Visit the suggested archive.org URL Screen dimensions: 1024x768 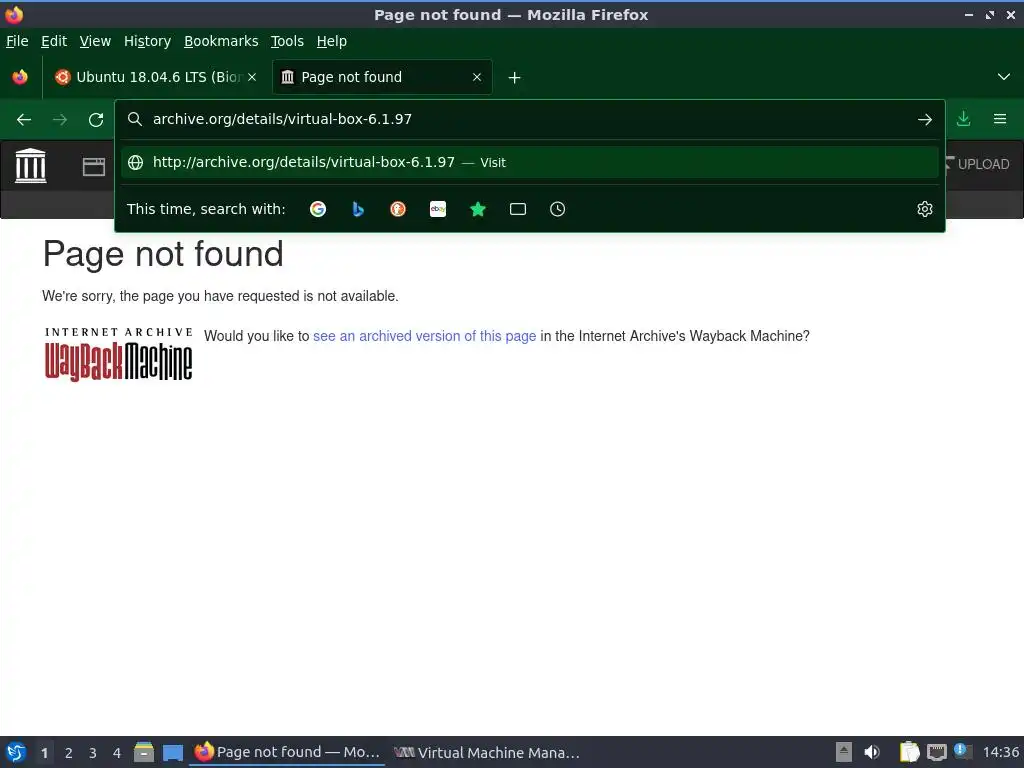click(x=530, y=163)
